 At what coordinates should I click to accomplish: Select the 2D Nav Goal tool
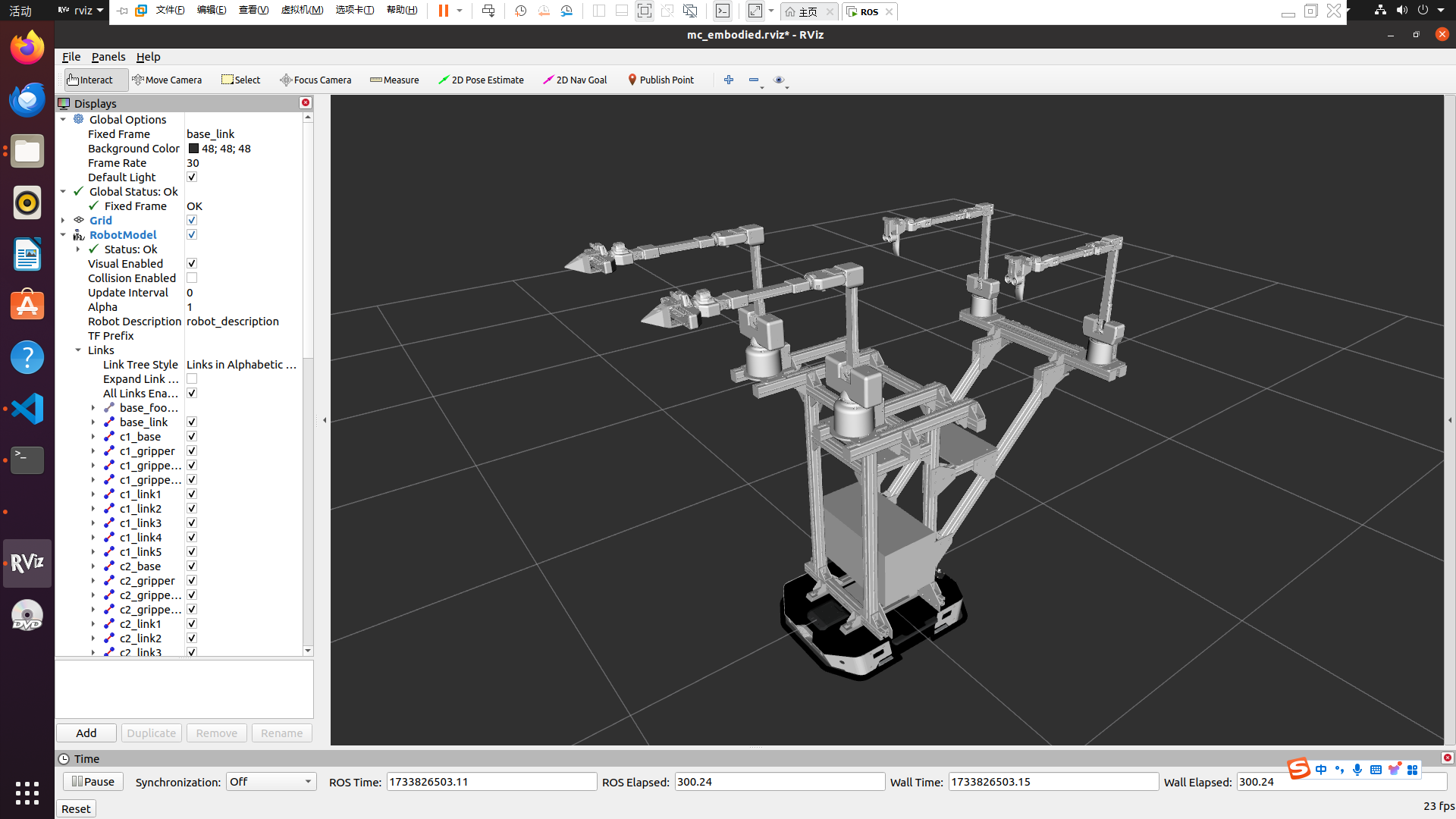(x=575, y=80)
